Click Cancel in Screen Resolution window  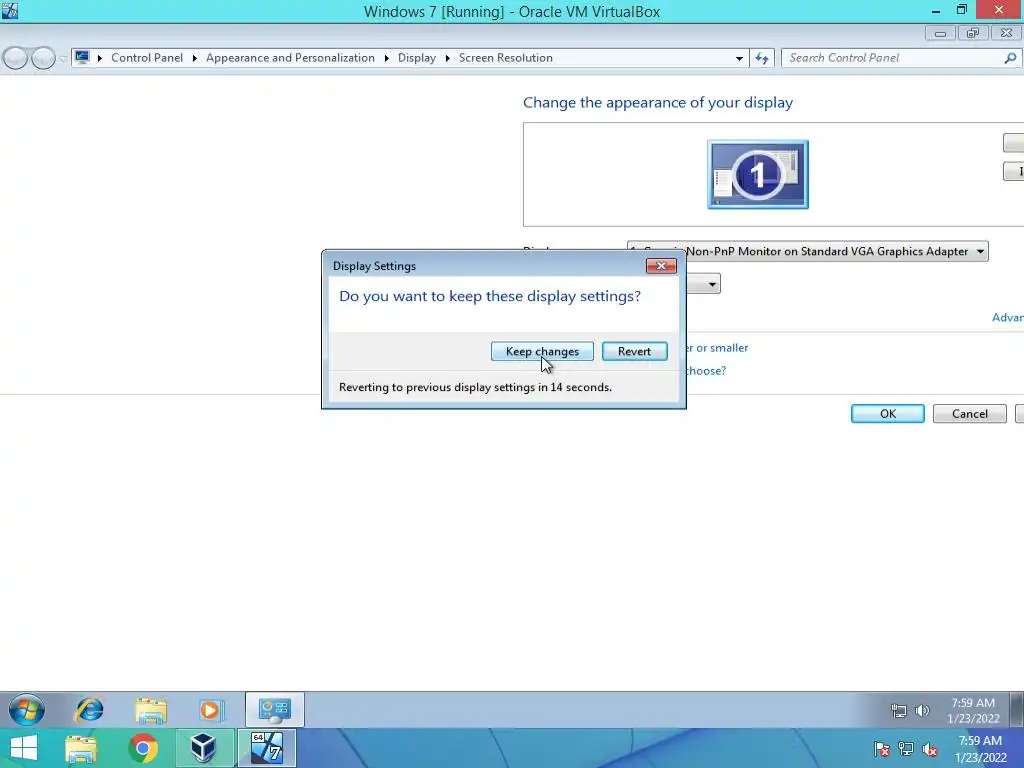click(969, 413)
